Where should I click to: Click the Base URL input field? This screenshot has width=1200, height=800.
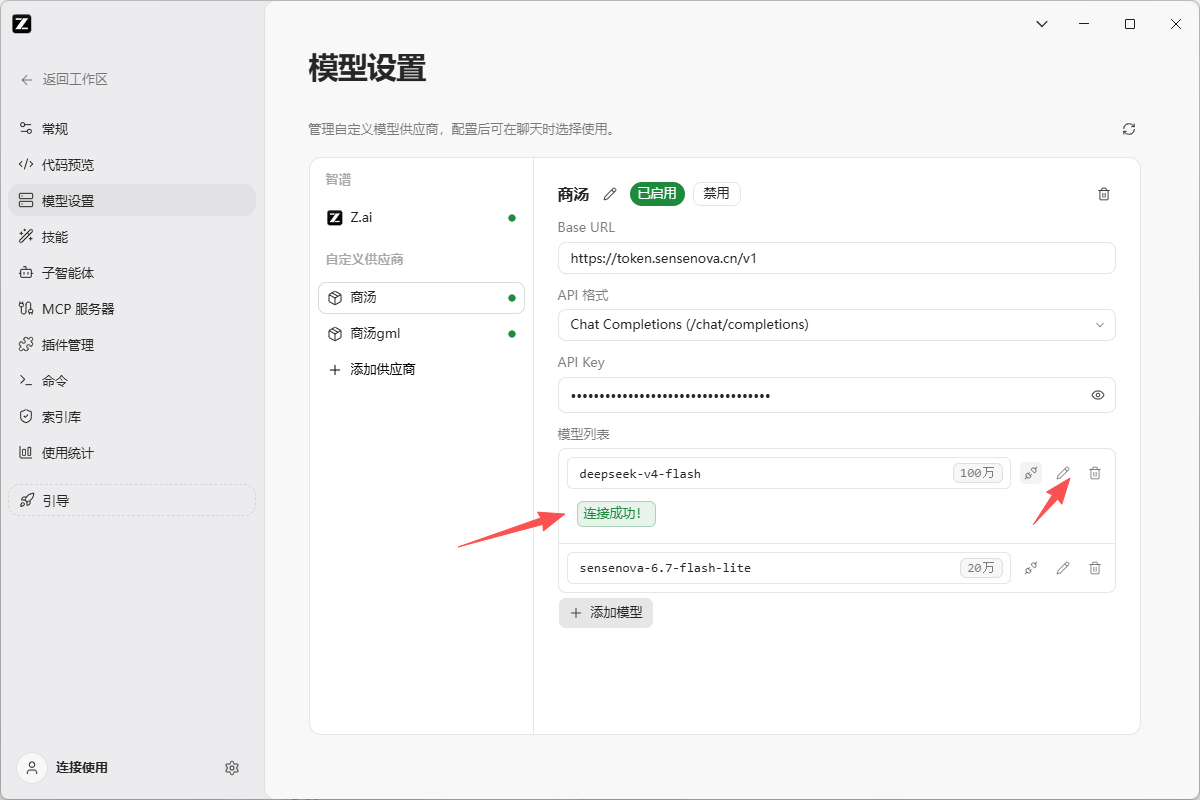836,258
